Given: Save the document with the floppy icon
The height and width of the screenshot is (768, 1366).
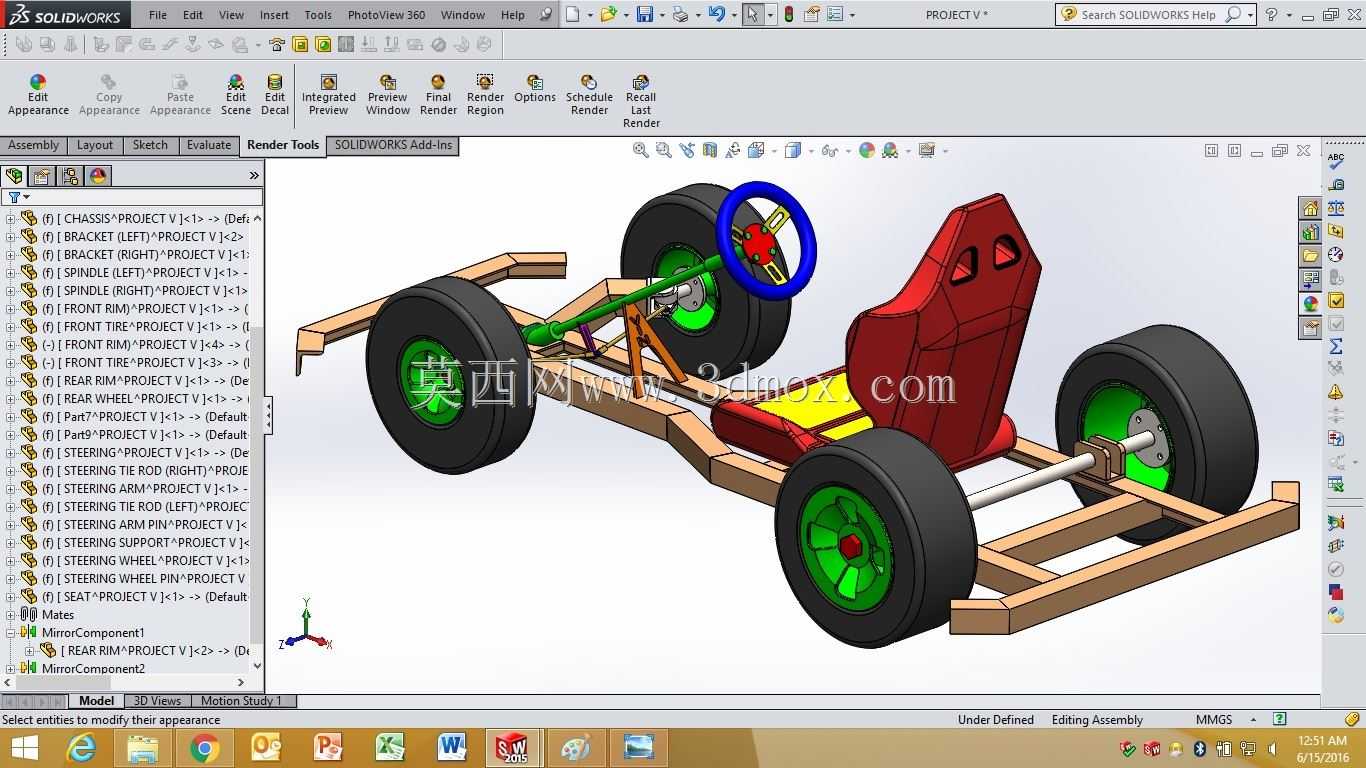Looking at the screenshot, I should 645,14.
